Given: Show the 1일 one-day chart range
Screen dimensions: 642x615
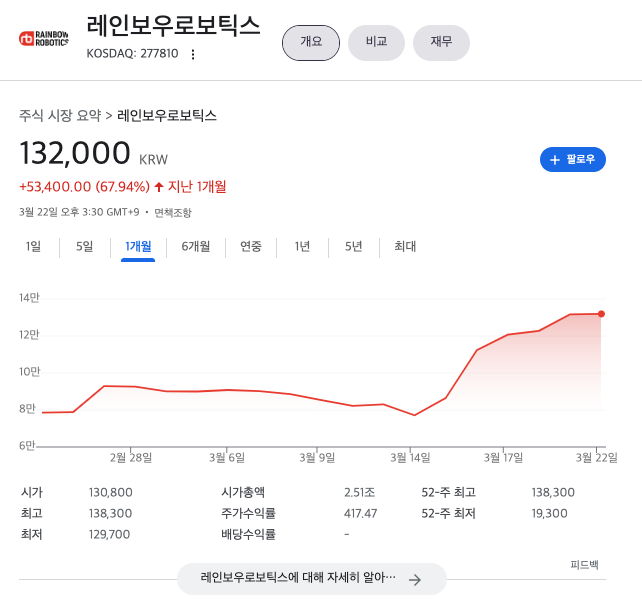Looking at the screenshot, I should tap(34, 246).
